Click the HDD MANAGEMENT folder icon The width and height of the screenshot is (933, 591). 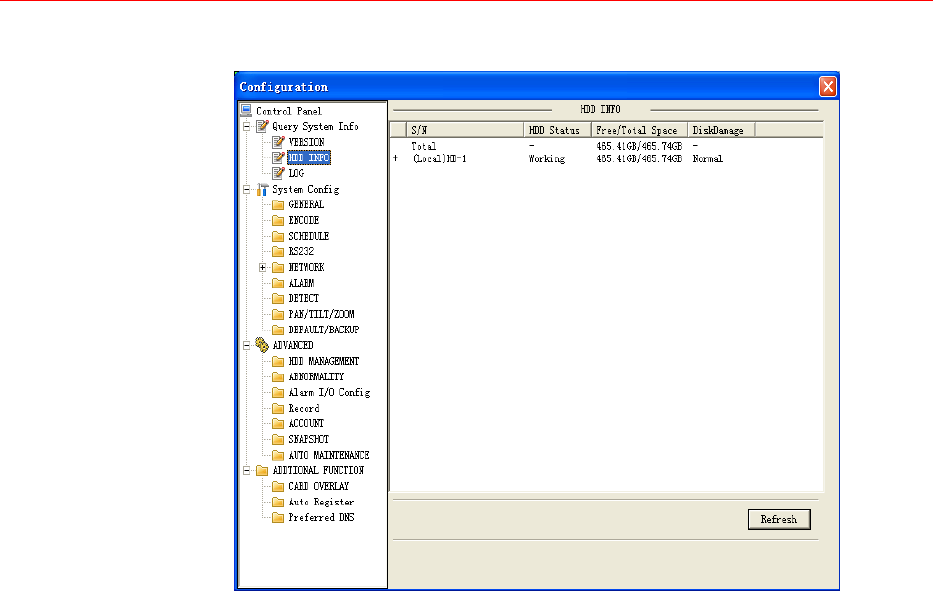coord(278,361)
